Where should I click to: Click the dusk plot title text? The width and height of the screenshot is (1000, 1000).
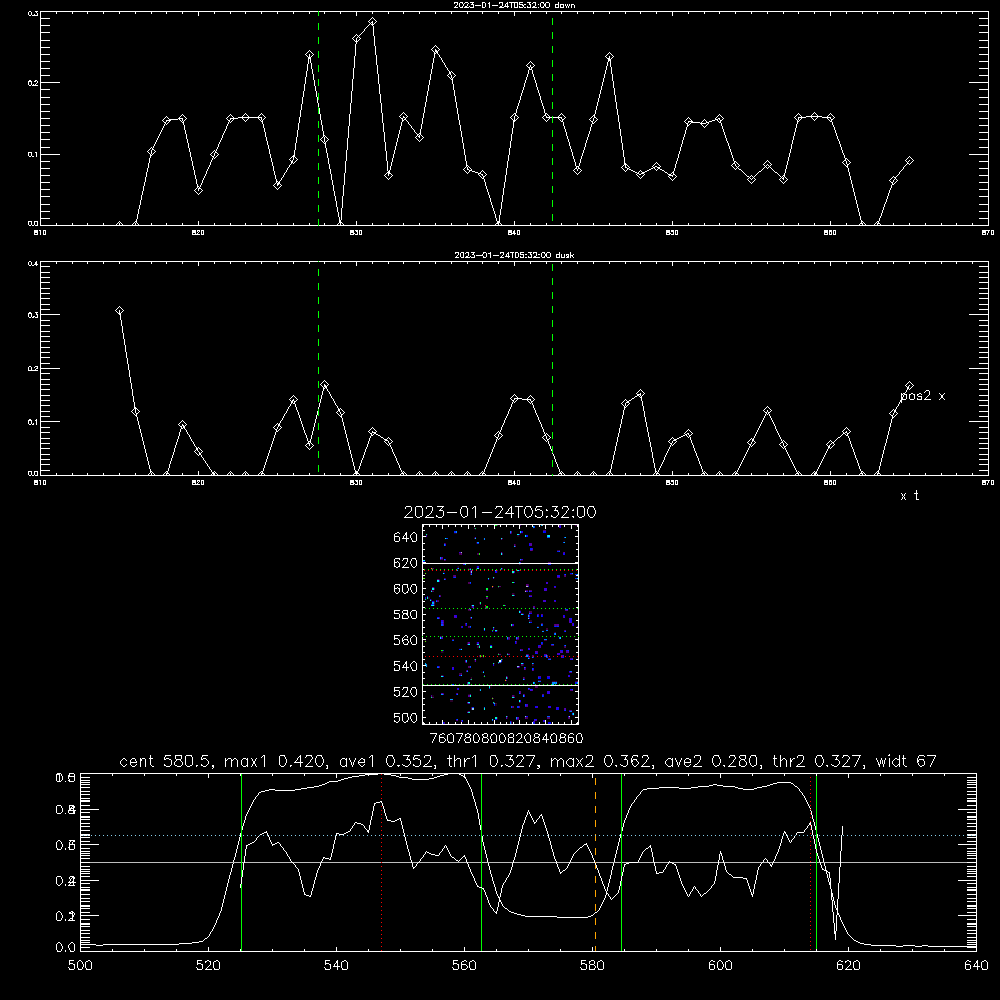click(x=514, y=255)
